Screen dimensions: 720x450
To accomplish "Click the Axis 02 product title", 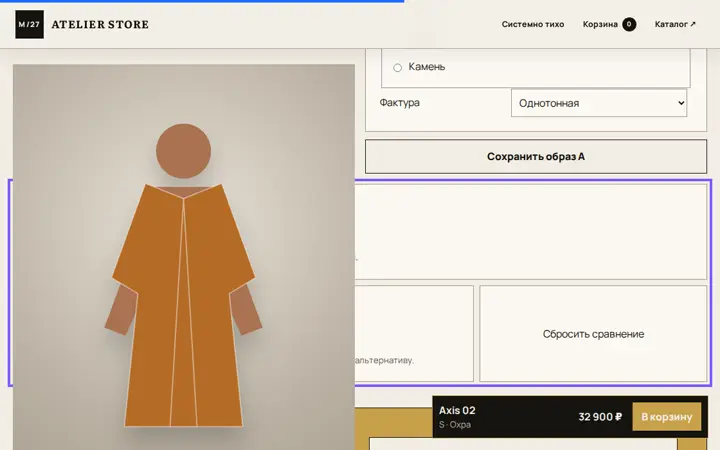I will click(x=457, y=411).
